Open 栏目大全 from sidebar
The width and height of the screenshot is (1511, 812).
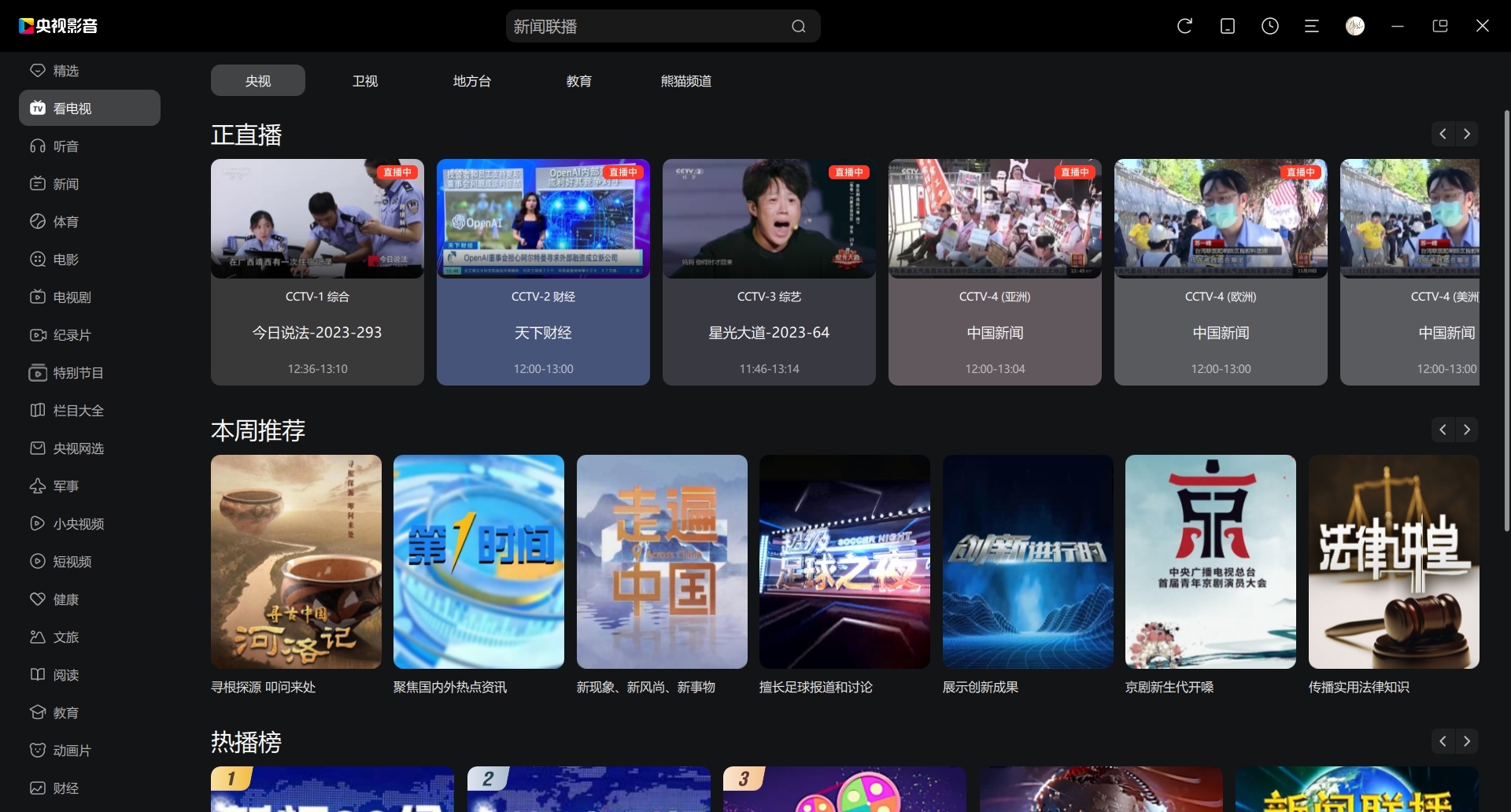pos(78,411)
